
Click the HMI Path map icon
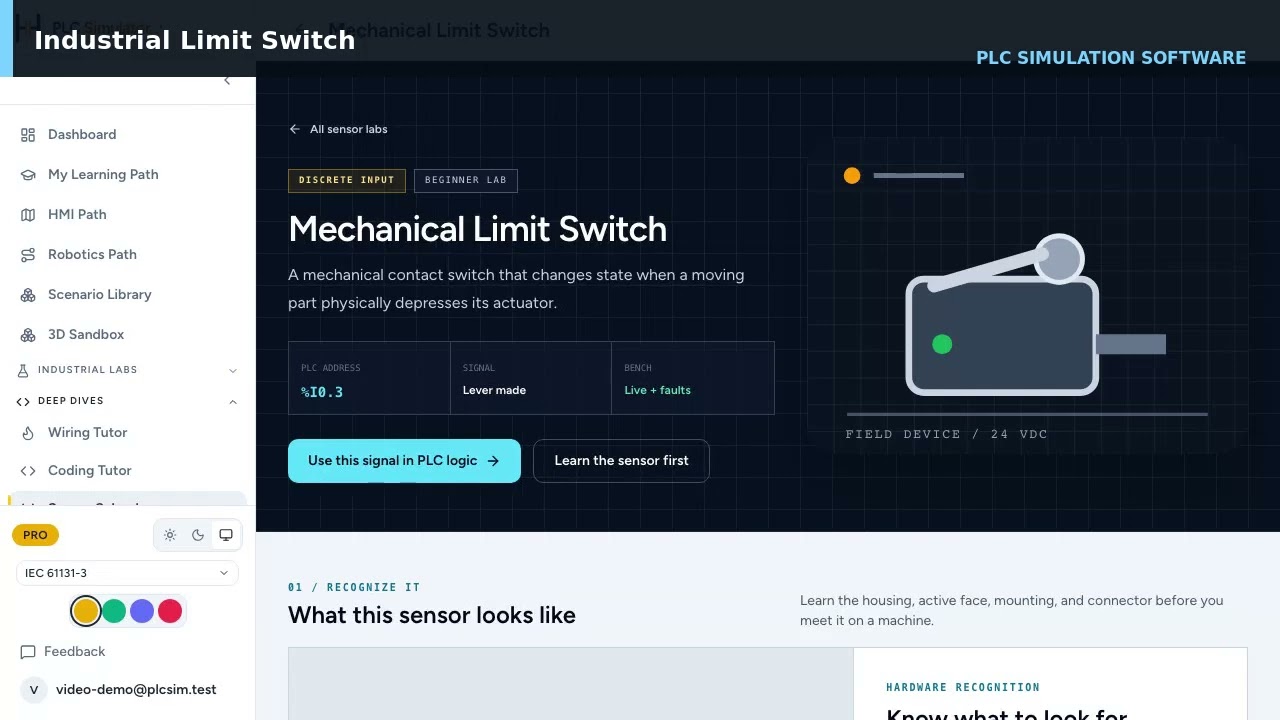click(x=28, y=214)
